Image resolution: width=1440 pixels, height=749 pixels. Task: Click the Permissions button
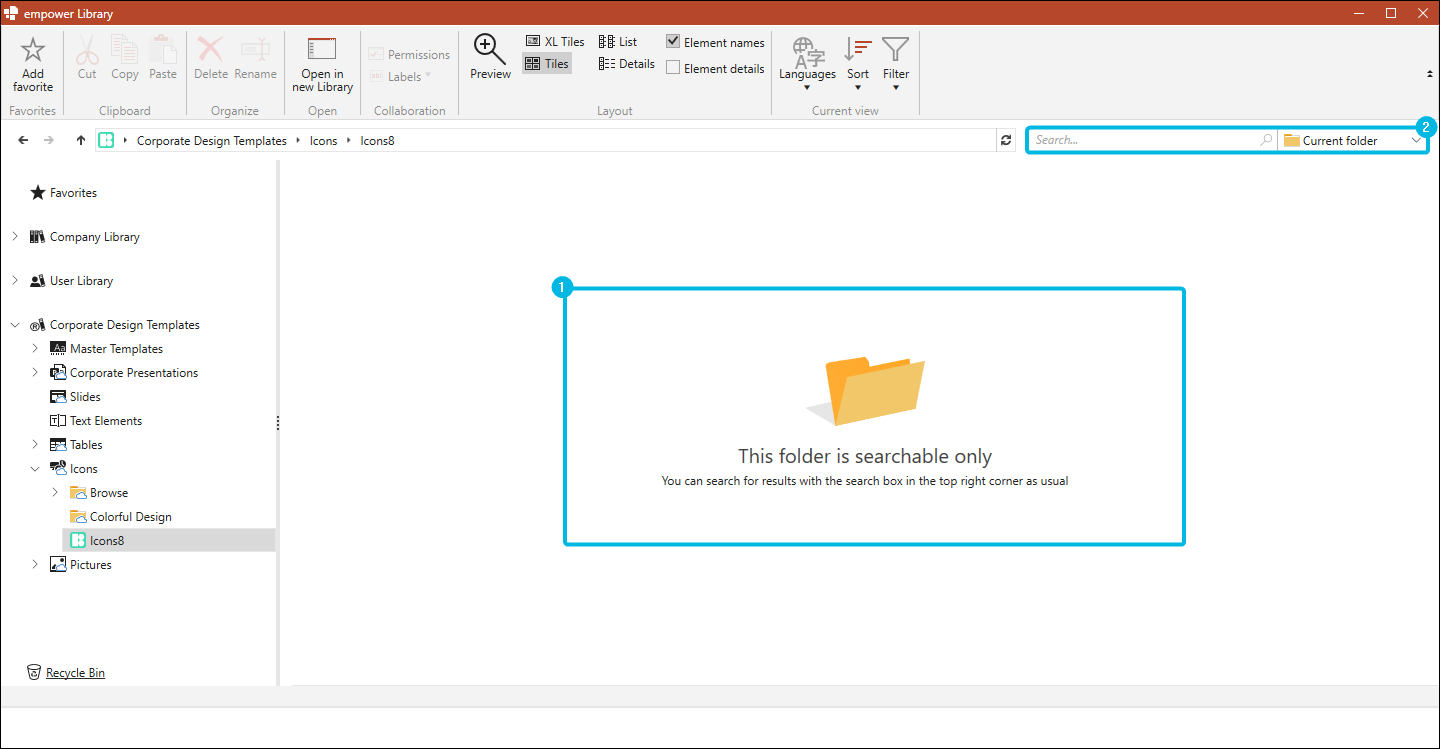pyautogui.click(x=409, y=54)
